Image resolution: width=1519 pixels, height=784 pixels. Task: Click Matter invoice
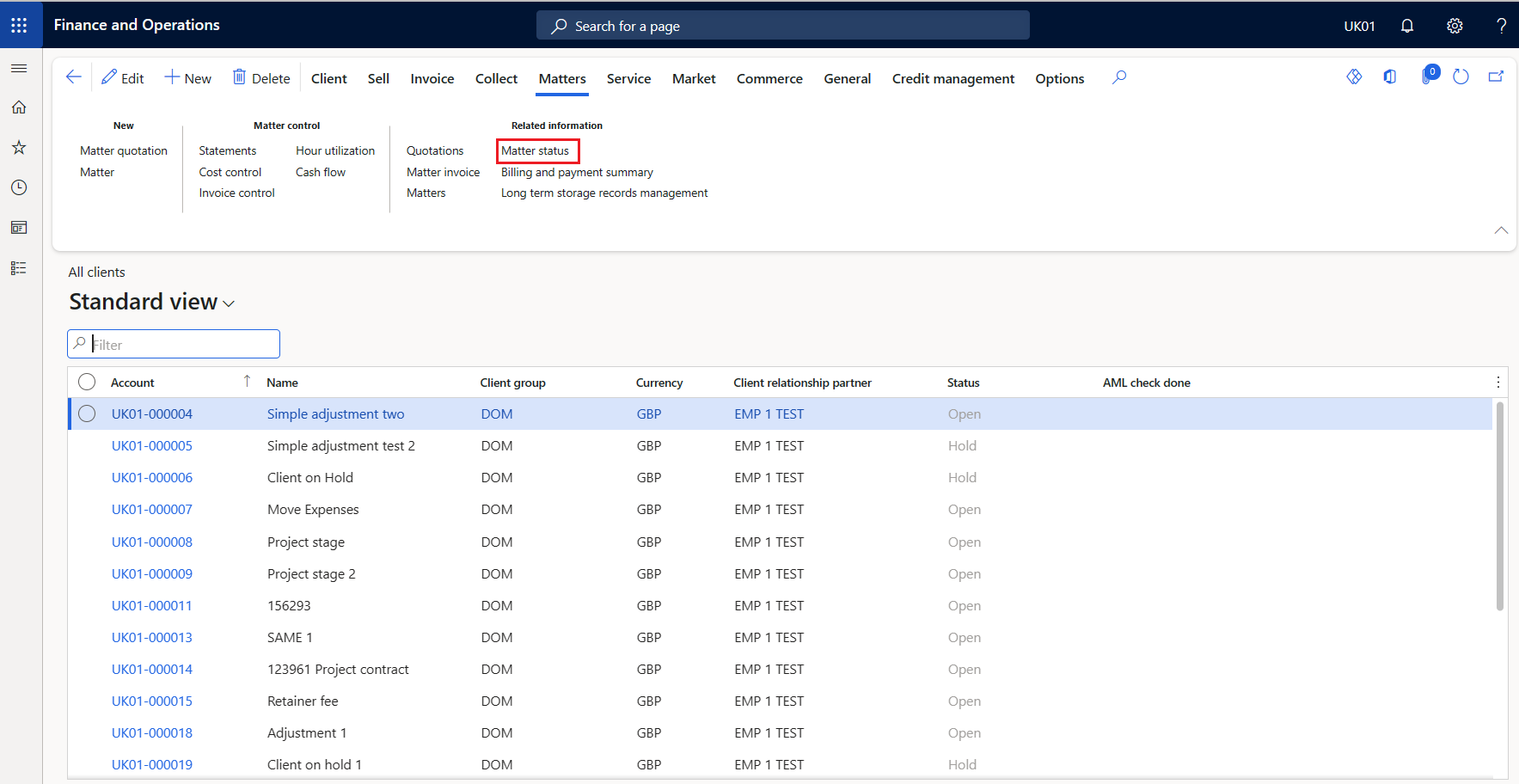coord(443,172)
